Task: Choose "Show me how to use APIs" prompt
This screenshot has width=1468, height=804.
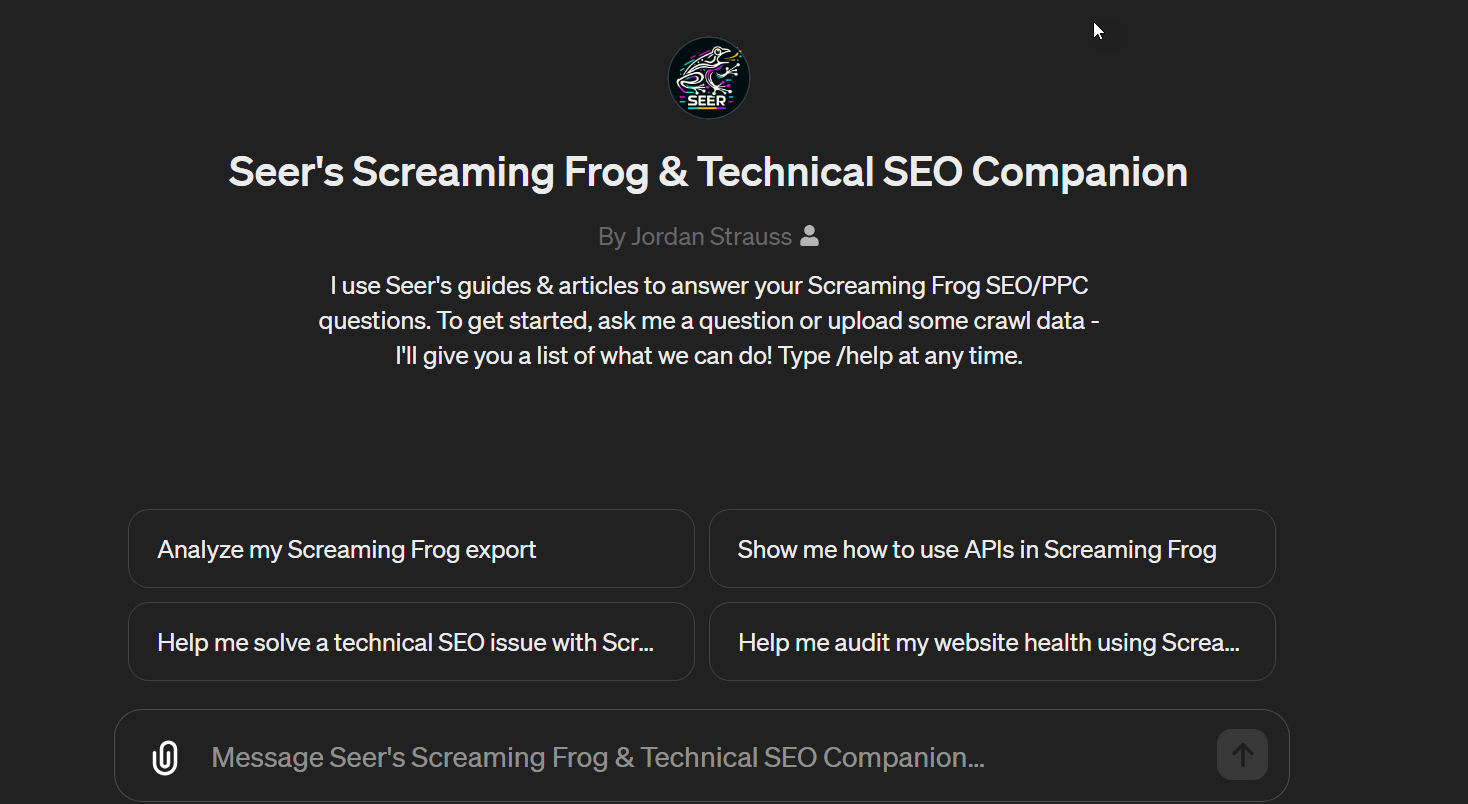Action: click(x=991, y=549)
